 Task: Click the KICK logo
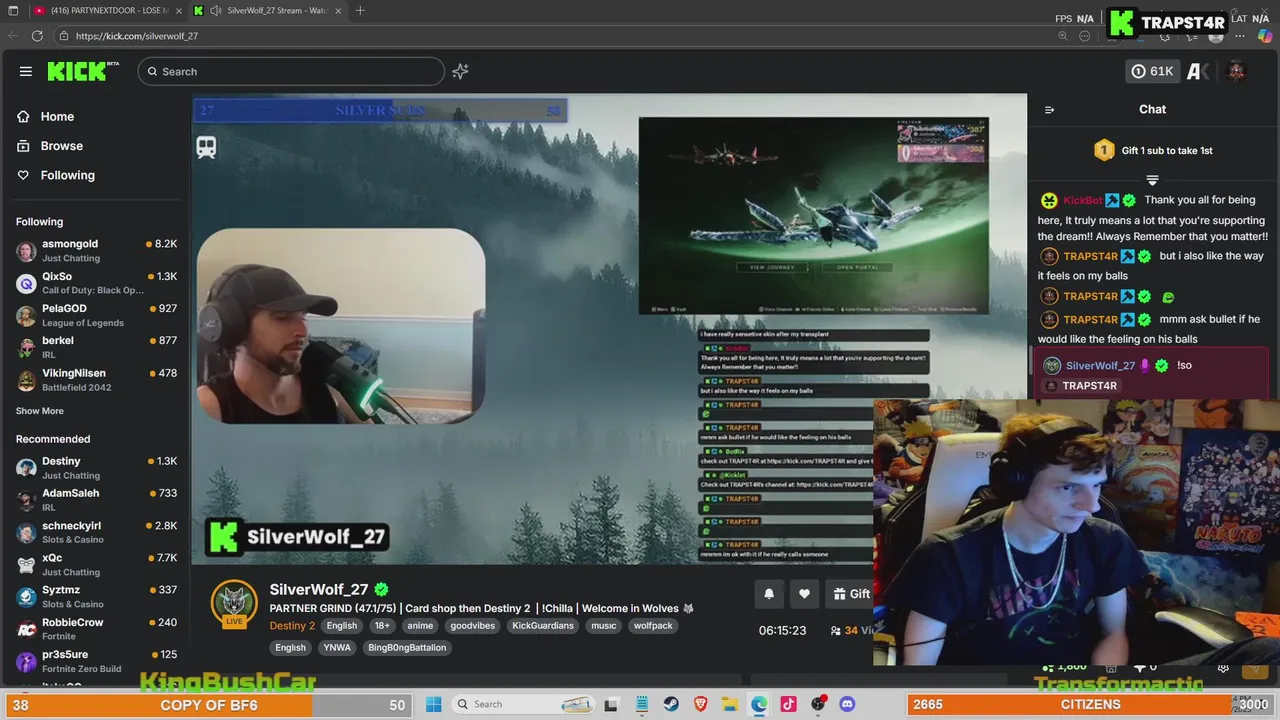[x=82, y=71]
